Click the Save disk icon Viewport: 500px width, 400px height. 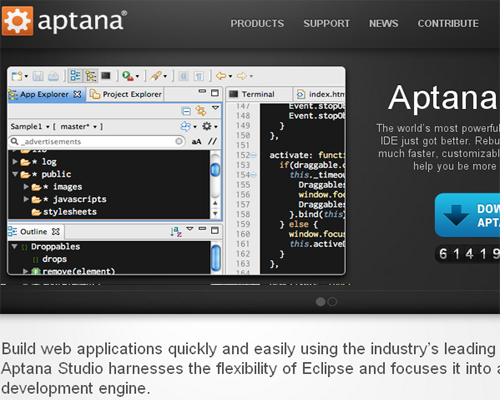pyautogui.click(x=38, y=76)
